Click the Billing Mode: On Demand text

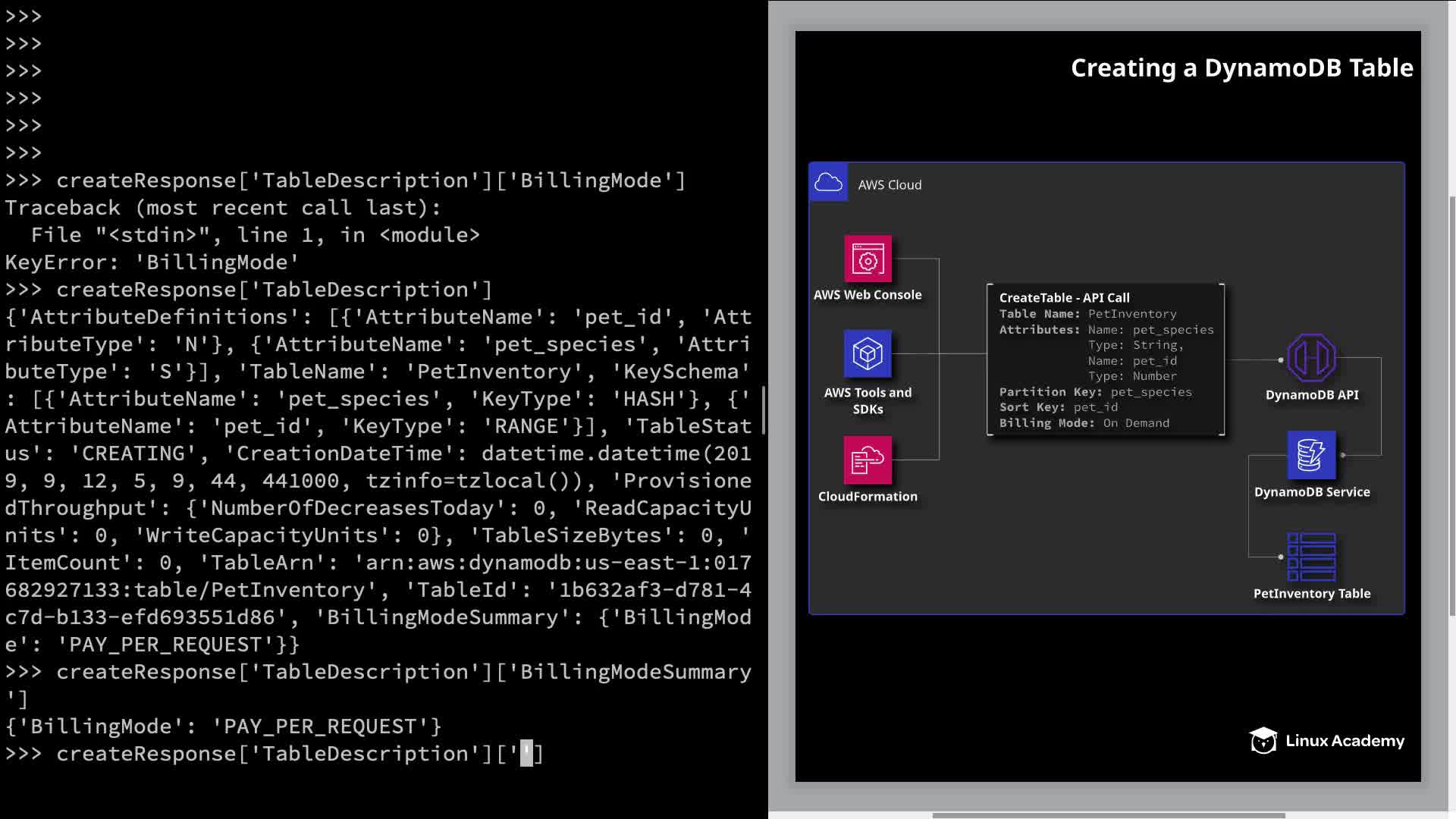tap(1084, 423)
